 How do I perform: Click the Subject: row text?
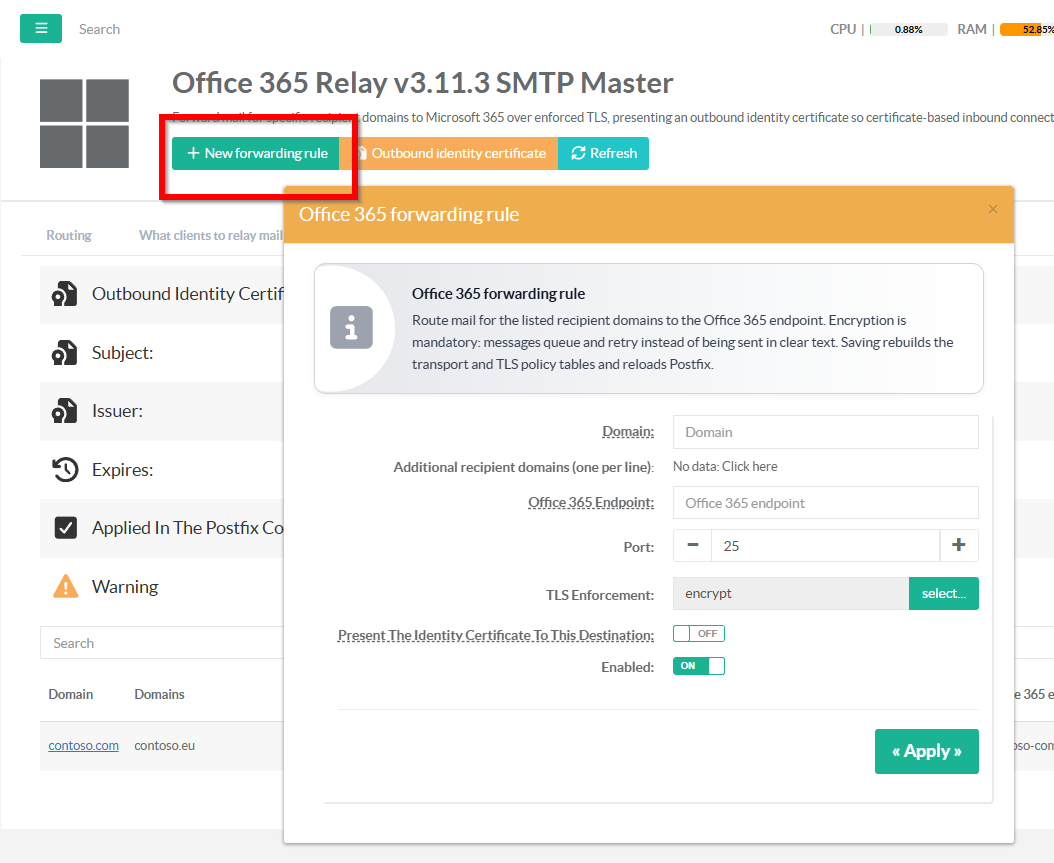(x=122, y=353)
